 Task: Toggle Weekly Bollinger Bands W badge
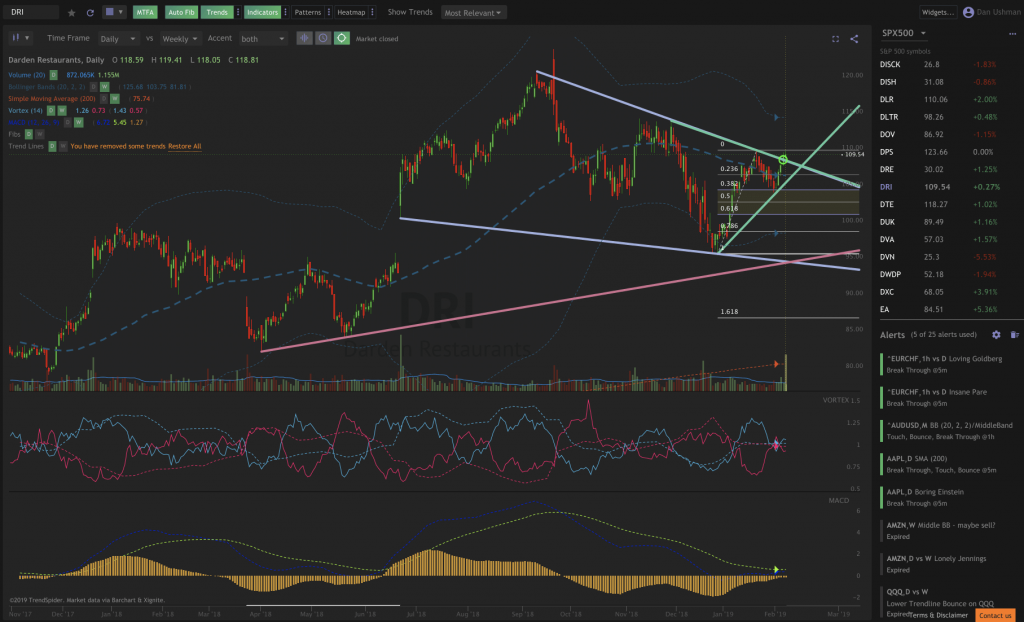click(x=104, y=87)
